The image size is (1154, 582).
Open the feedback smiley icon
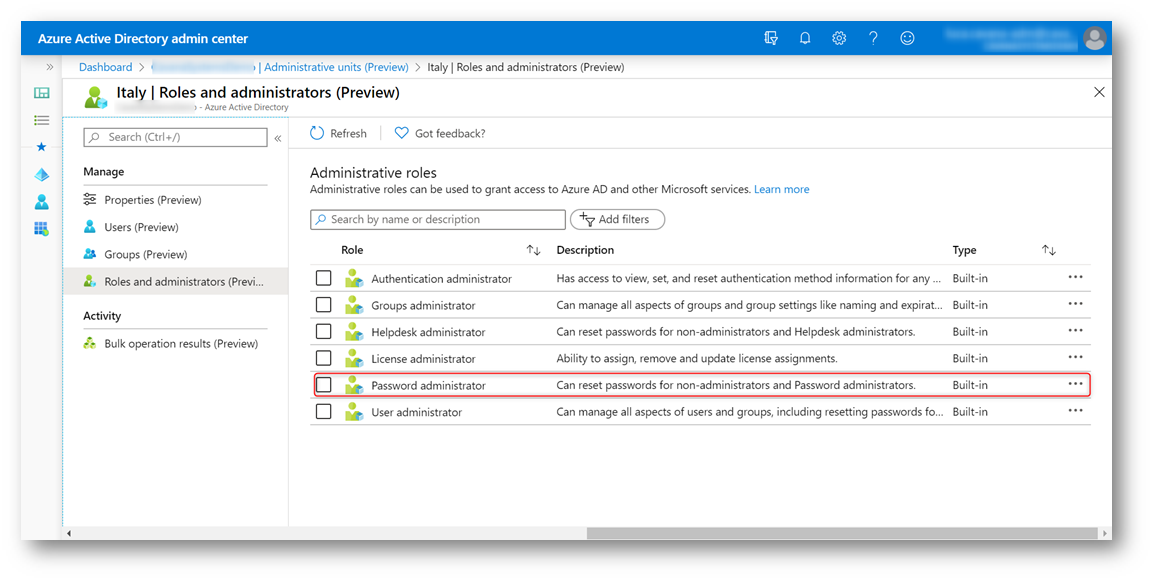coord(907,38)
